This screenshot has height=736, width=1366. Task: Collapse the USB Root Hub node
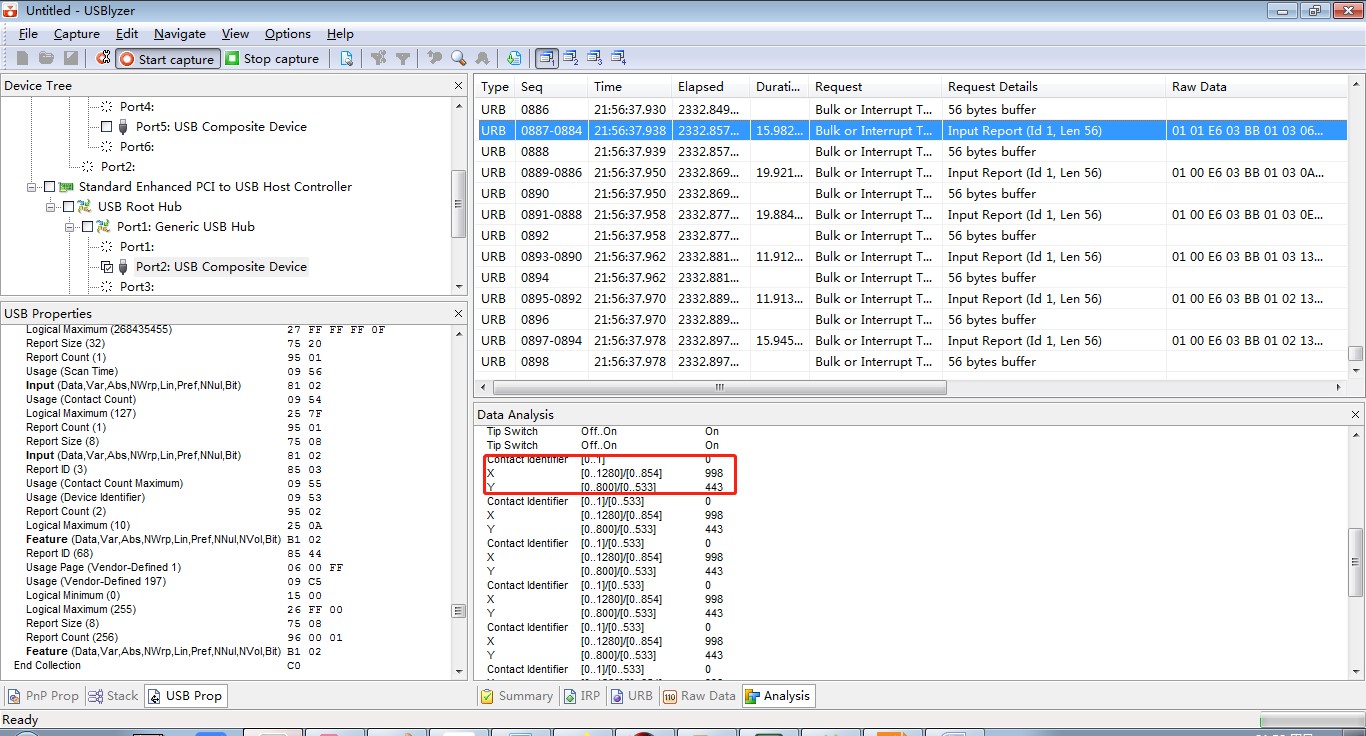pos(52,207)
